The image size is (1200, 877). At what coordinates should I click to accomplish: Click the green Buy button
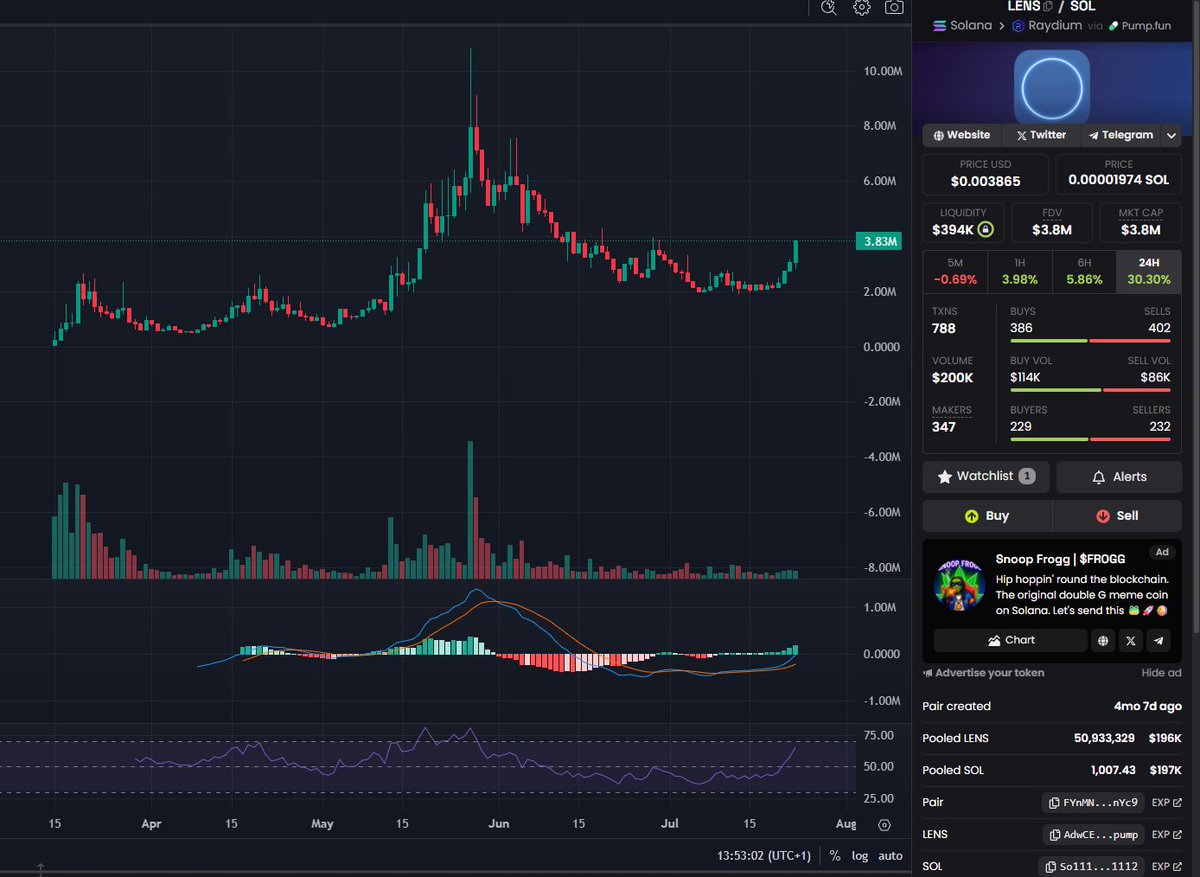(987, 516)
